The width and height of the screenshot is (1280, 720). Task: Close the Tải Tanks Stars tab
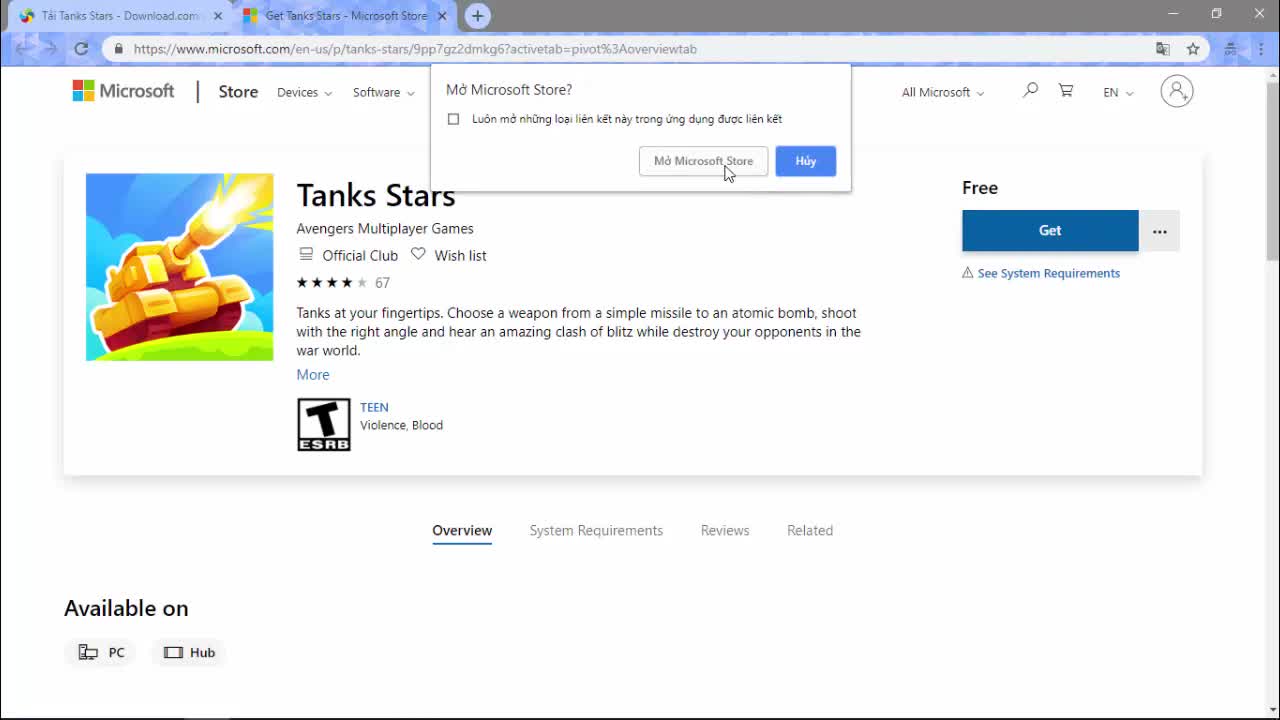[x=218, y=16]
